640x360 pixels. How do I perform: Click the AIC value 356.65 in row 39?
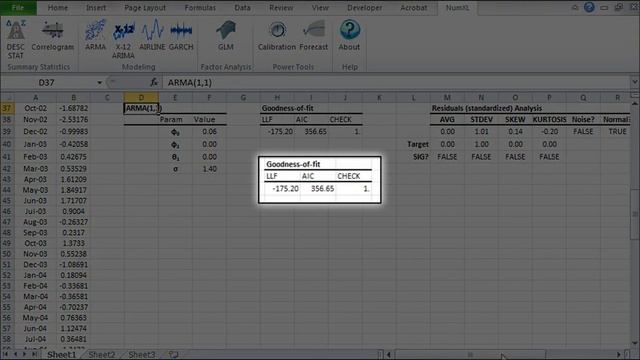pos(311,131)
